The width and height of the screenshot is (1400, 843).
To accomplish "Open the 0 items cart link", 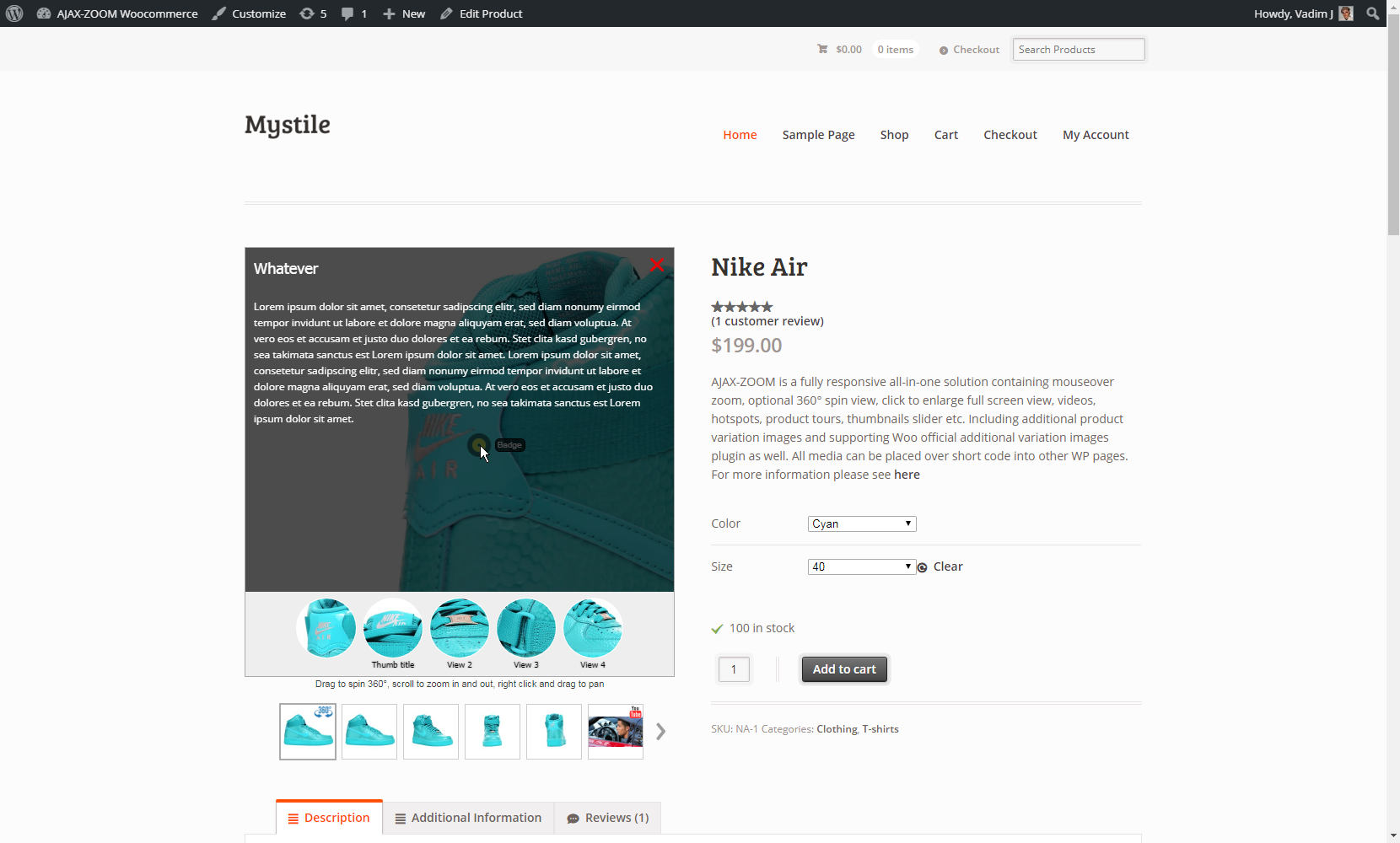I will pos(895,50).
